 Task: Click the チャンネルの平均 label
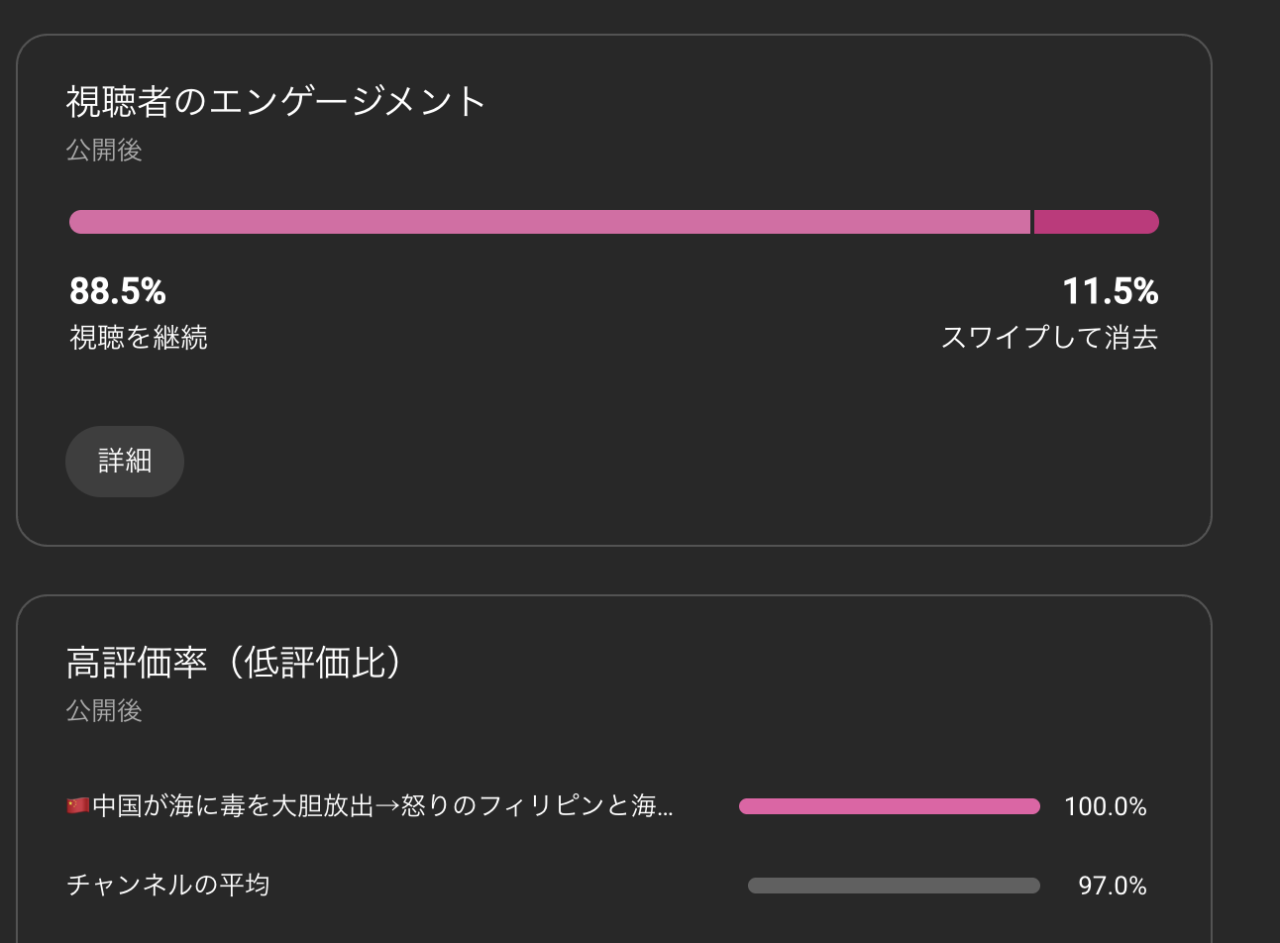point(167,885)
